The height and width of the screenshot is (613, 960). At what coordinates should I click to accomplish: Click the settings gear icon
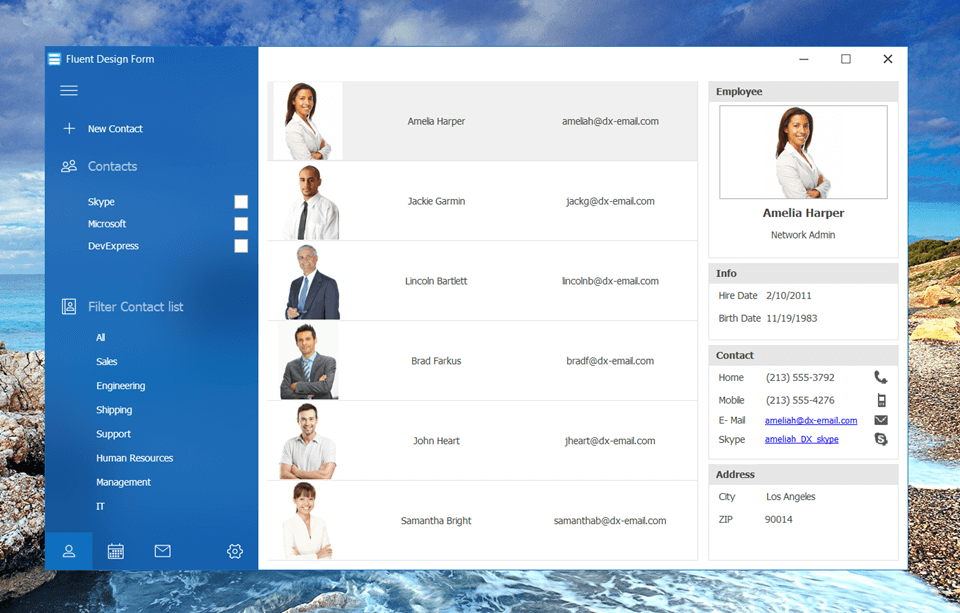click(x=234, y=551)
